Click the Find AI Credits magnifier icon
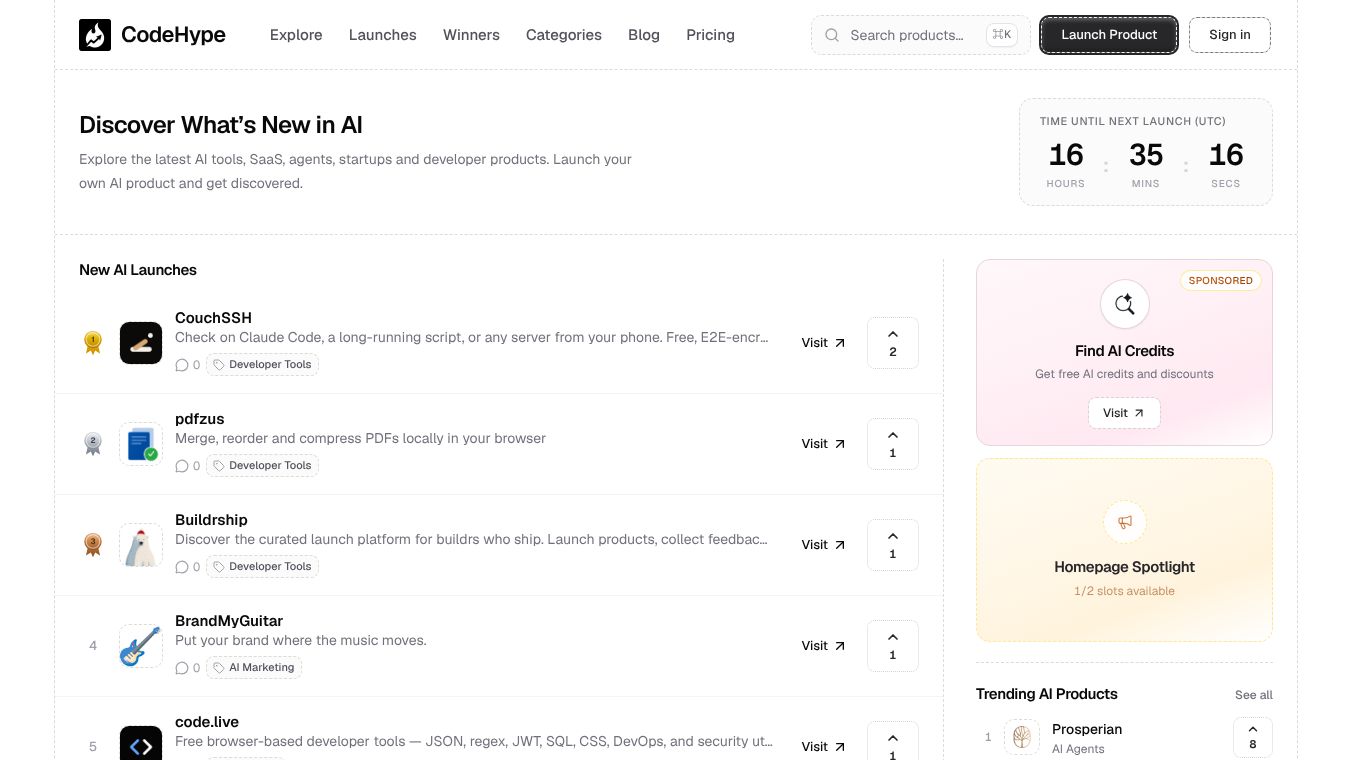Screen dimensions: 1352x760 point(1124,304)
